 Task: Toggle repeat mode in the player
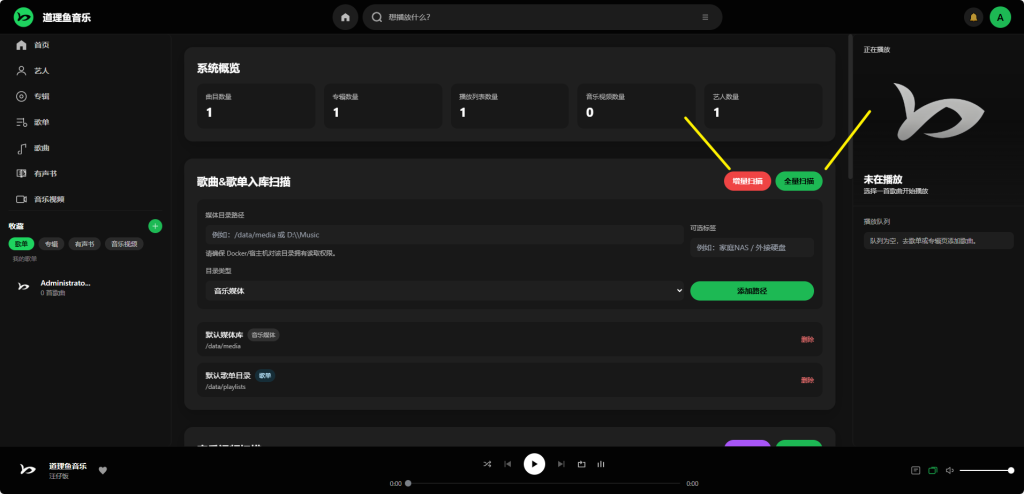[x=582, y=464]
